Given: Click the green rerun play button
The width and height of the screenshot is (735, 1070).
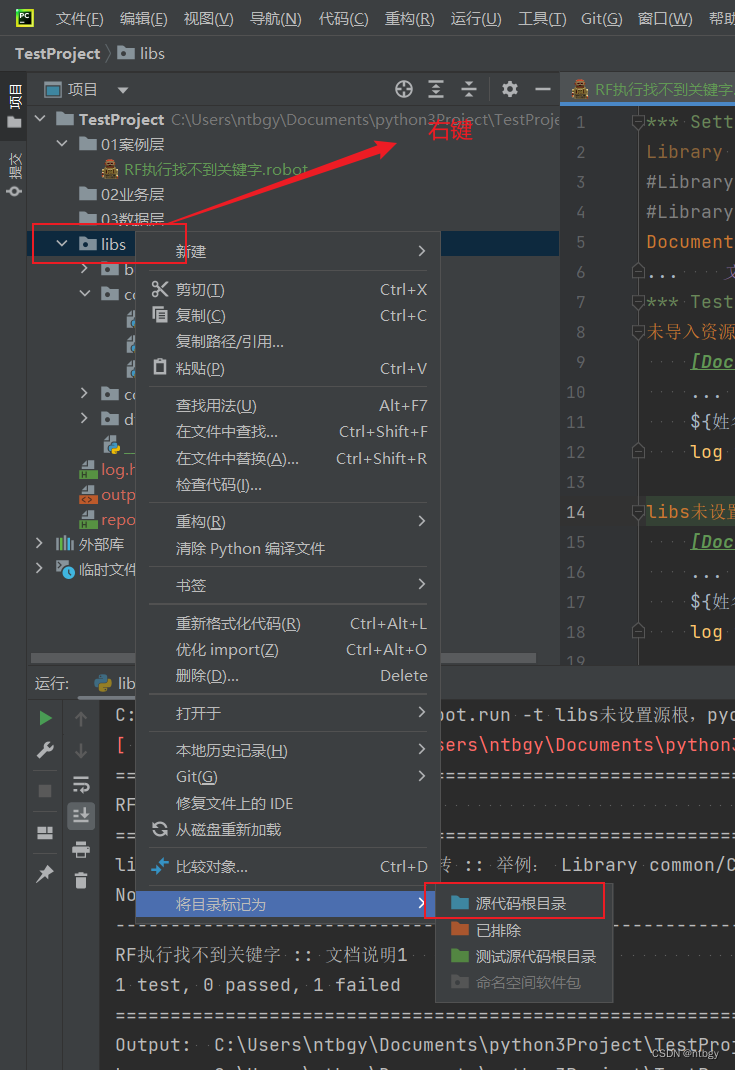Looking at the screenshot, I should [45, 718].
